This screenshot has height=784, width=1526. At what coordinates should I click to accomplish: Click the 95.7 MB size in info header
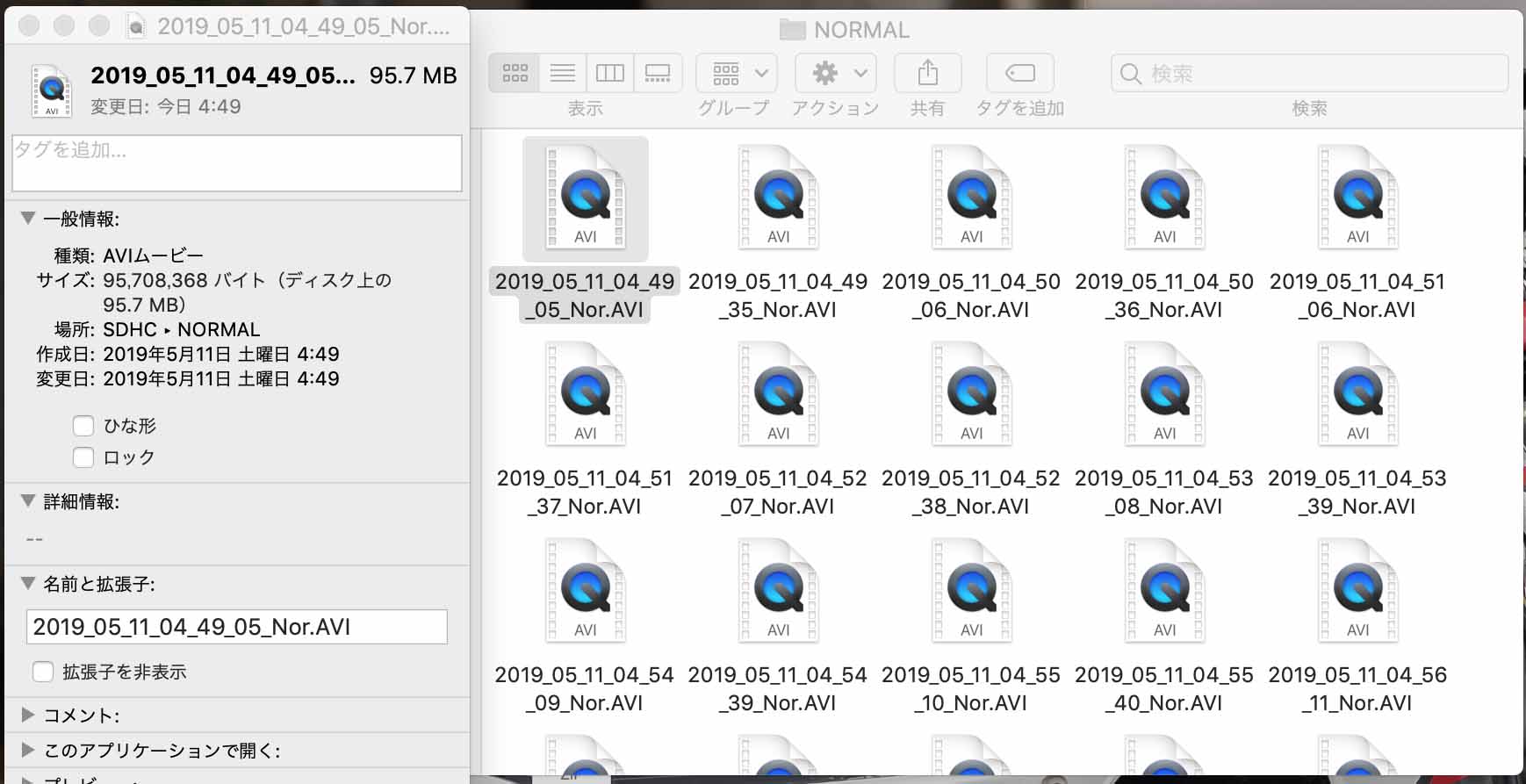point(413,76)
